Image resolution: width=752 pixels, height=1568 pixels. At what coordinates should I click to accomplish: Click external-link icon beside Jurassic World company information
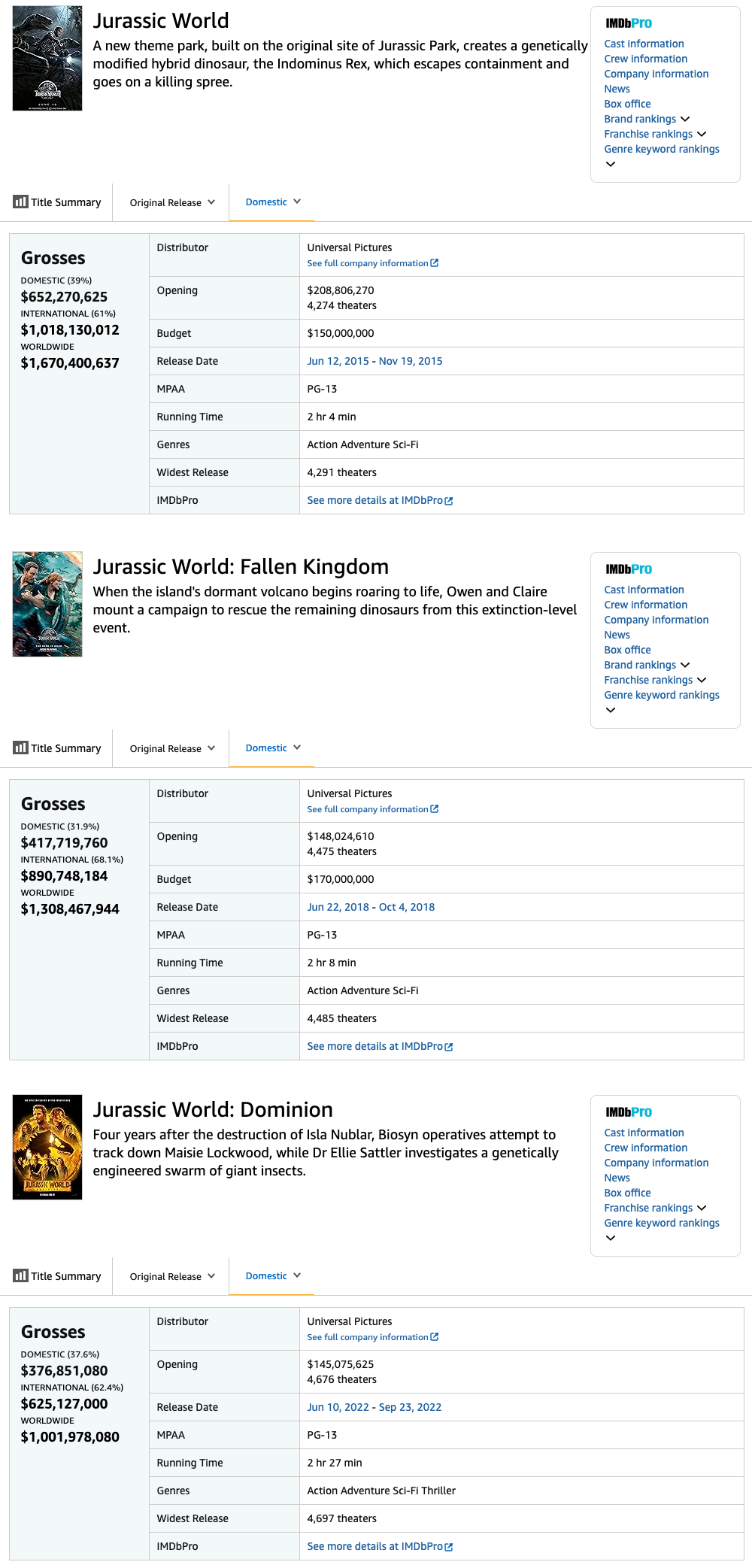[435, 263]
